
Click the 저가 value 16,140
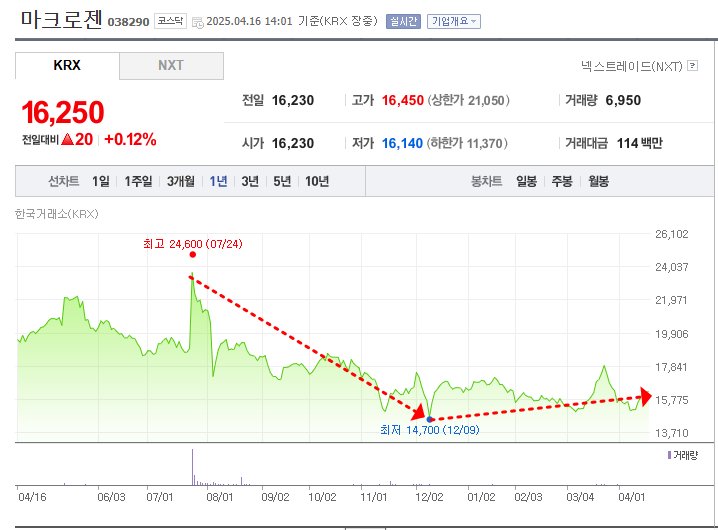[x=402, y=143]
